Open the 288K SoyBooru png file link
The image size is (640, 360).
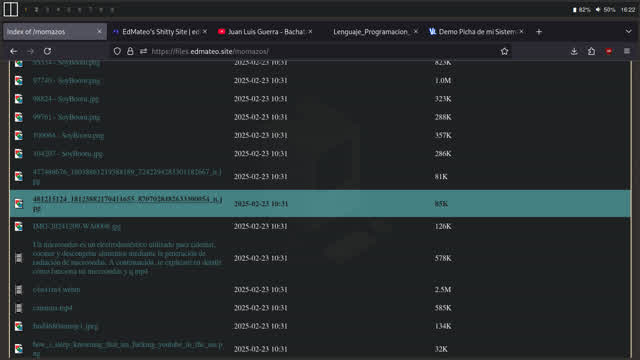coord(66,117)
